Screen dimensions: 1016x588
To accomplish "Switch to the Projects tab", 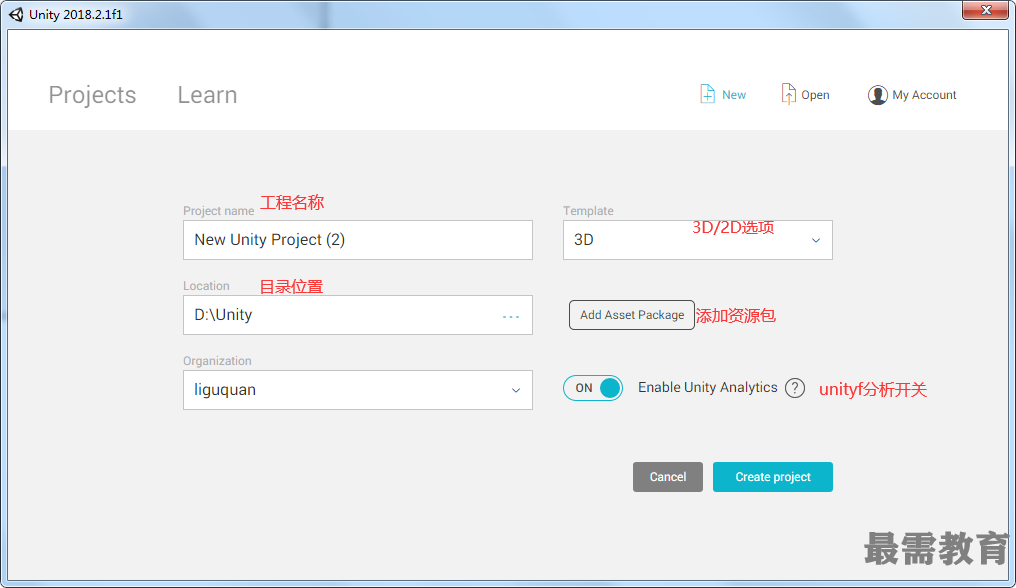I will click(92, 95).
